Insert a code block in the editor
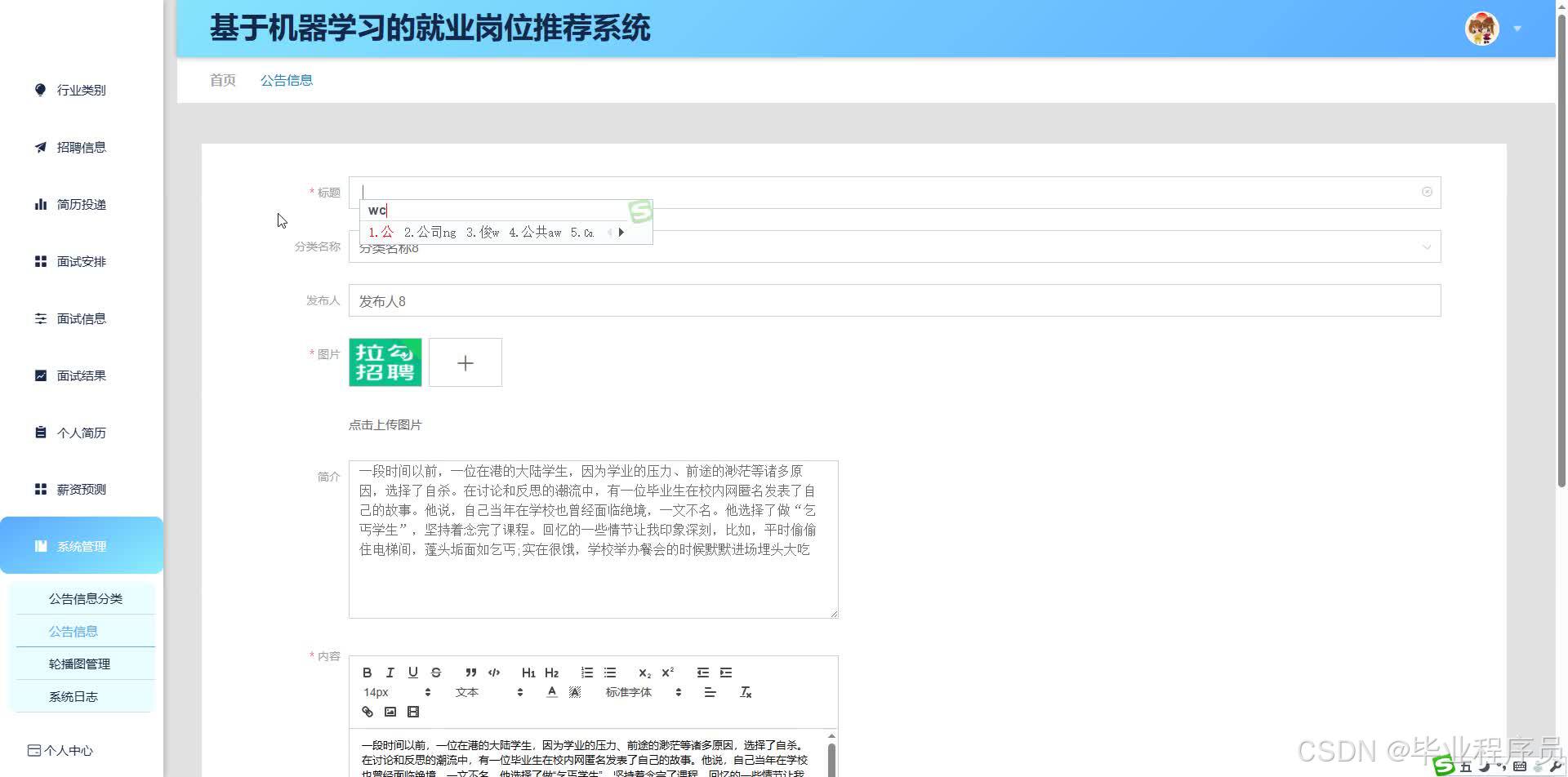1568x777 pixels. click(494, 672)
